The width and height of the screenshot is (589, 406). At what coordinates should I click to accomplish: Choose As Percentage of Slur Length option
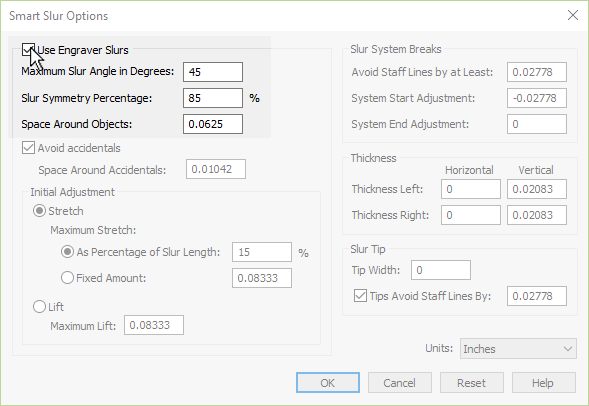pos(67,252)
